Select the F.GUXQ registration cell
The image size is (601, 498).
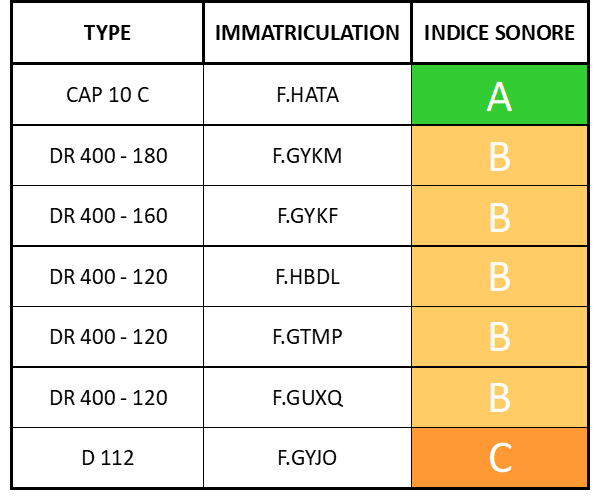[307, 397]
